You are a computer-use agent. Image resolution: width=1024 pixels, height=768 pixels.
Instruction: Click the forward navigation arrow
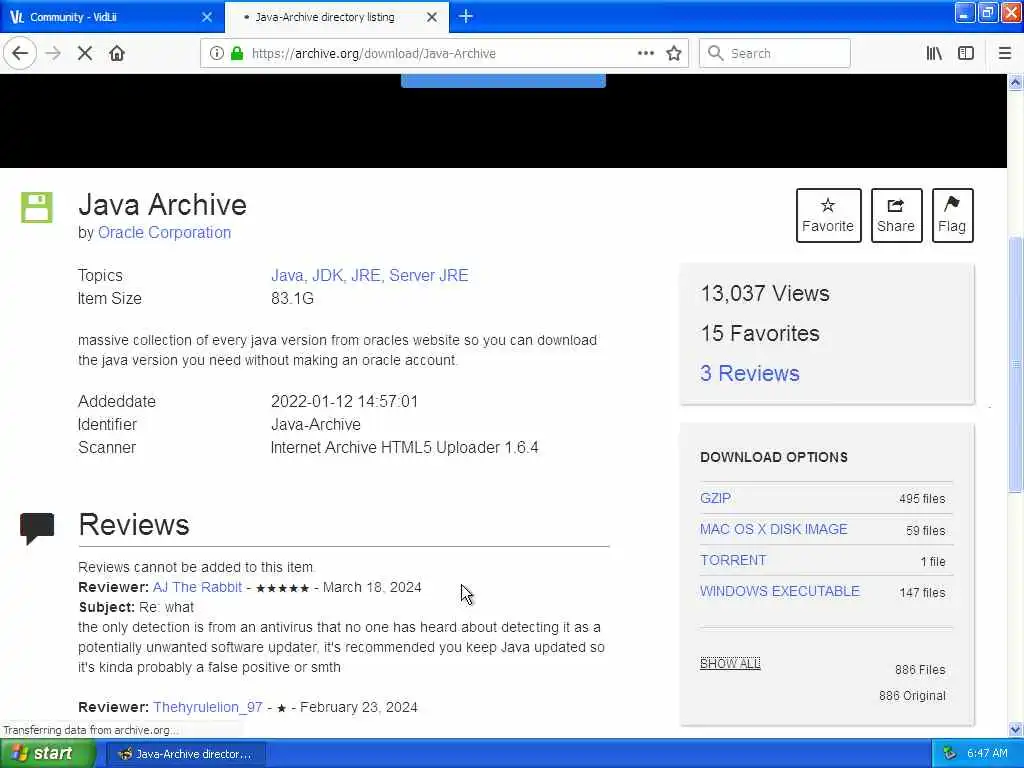[53, 54]
